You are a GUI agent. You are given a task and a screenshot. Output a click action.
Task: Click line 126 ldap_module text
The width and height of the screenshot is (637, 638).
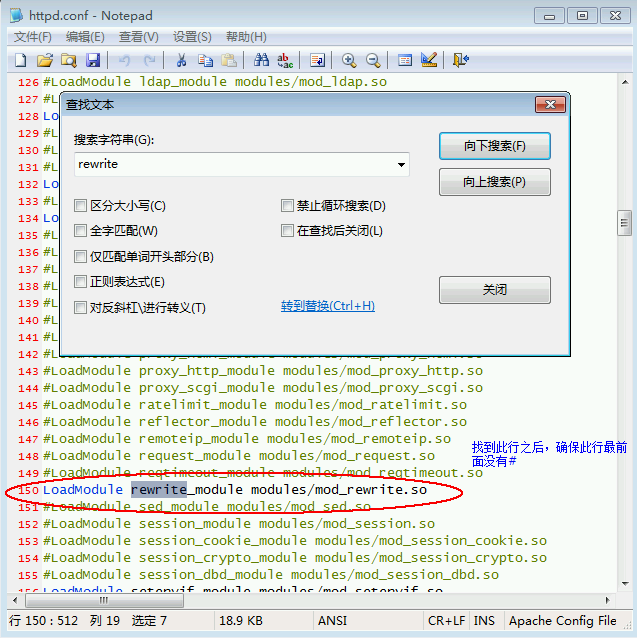215,82
